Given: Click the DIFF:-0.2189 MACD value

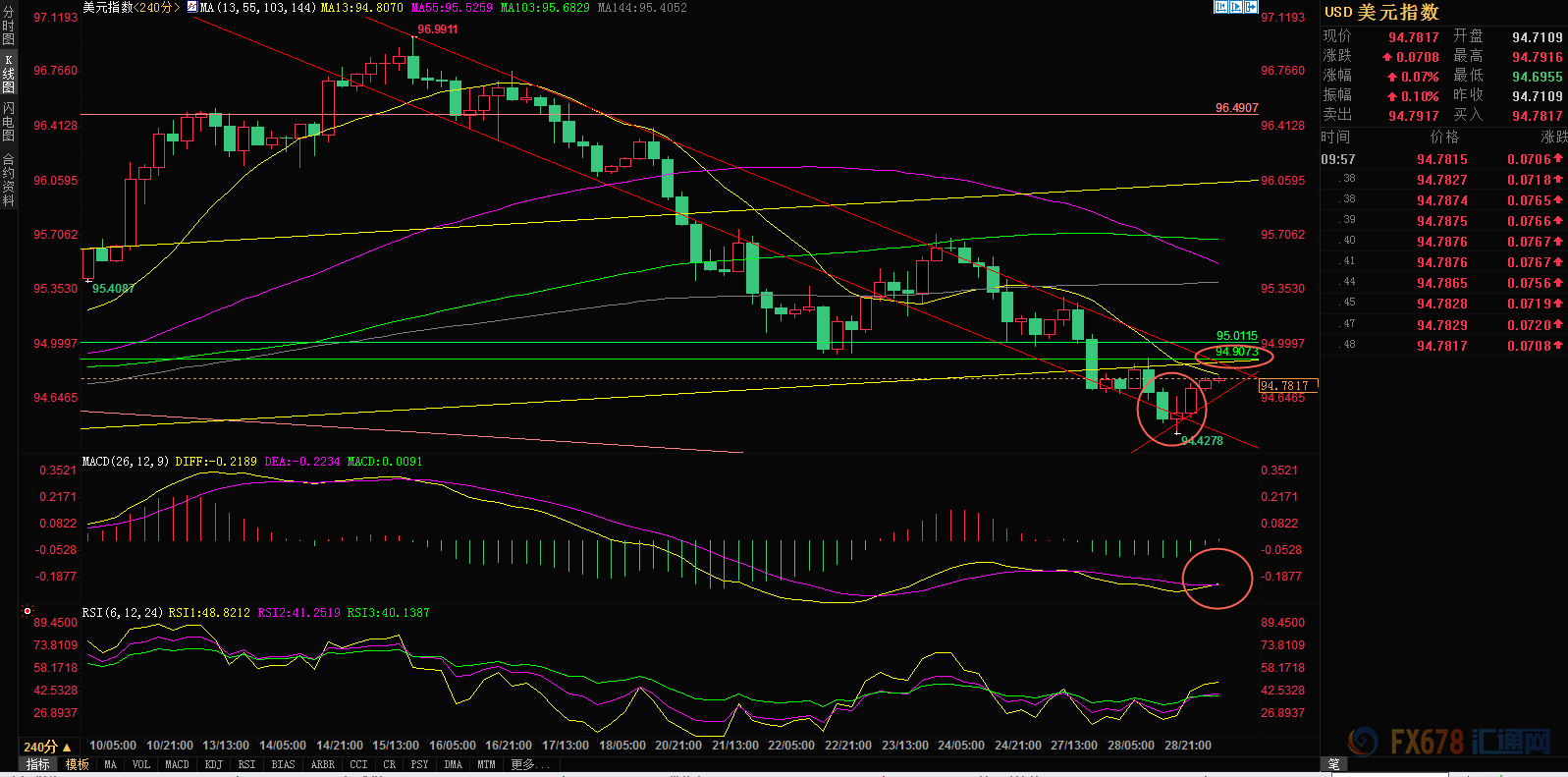Looking at the screenshot, I should click(216, 461).
